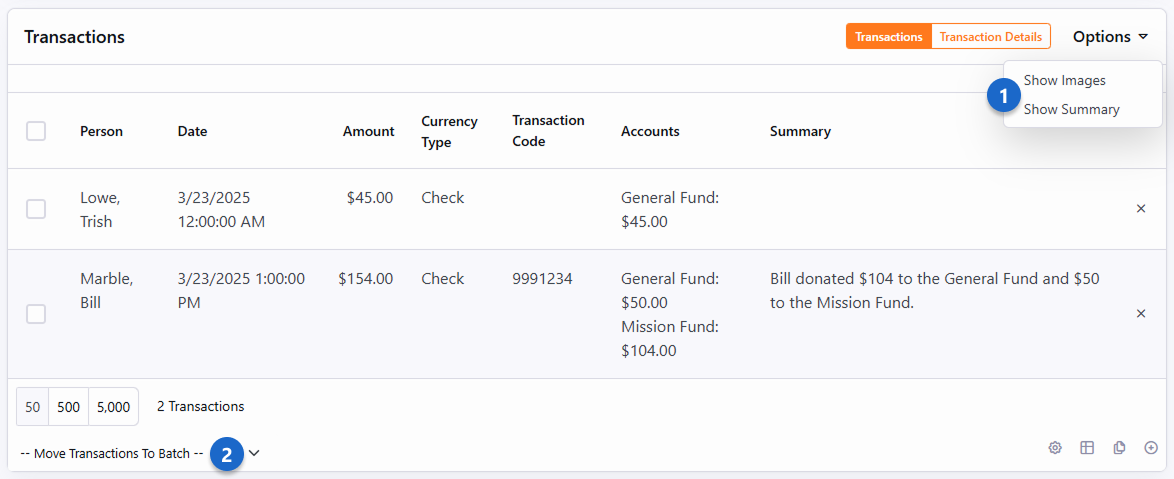Screen dimensions: 1174x479
Task: Check the Lowe, Trish row checkbox
Action: point(36,209)
